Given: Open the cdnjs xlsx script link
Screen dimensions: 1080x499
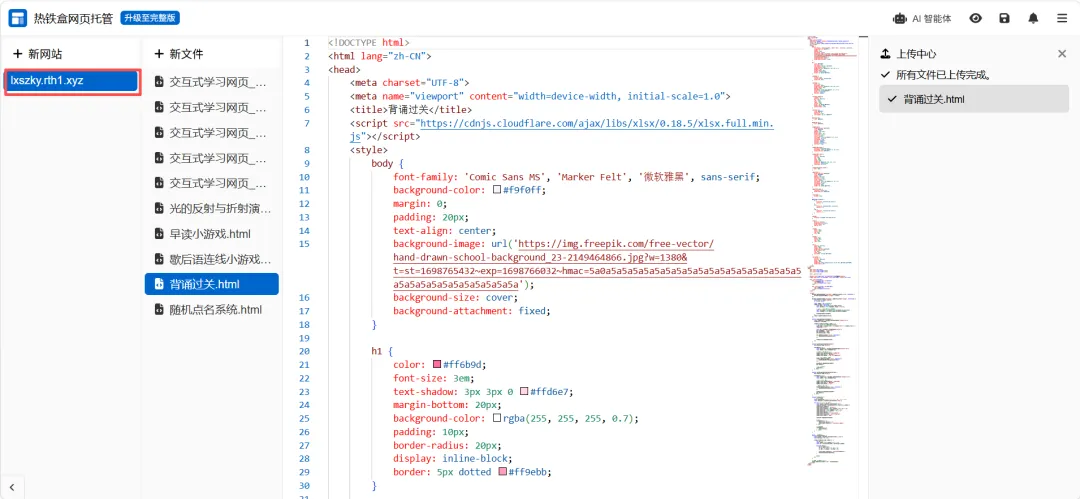Looking at the screenshot, I should (596, 123).
